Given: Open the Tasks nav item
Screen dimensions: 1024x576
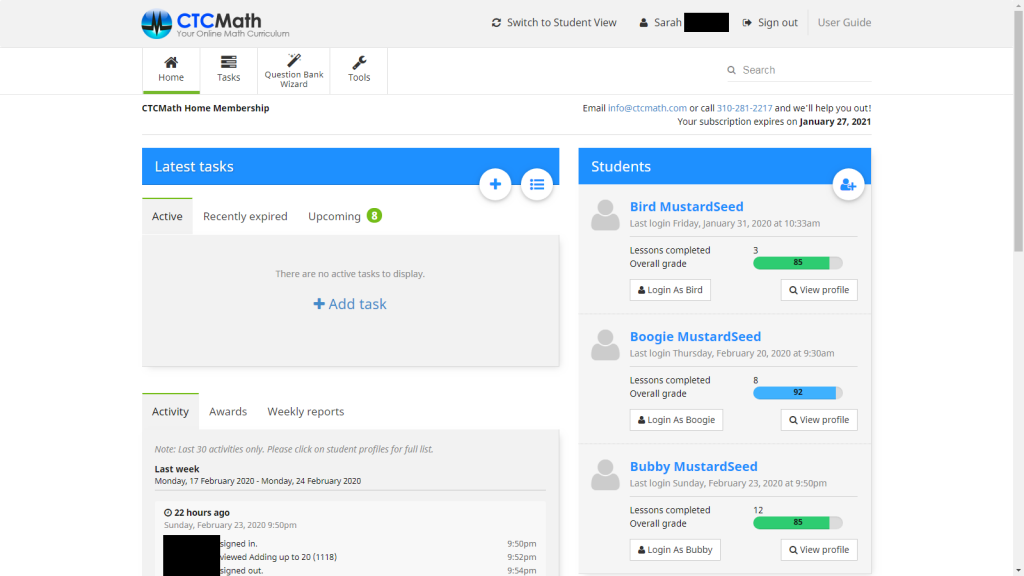Looking at the screenshot, I should click(x=229, y=70).
